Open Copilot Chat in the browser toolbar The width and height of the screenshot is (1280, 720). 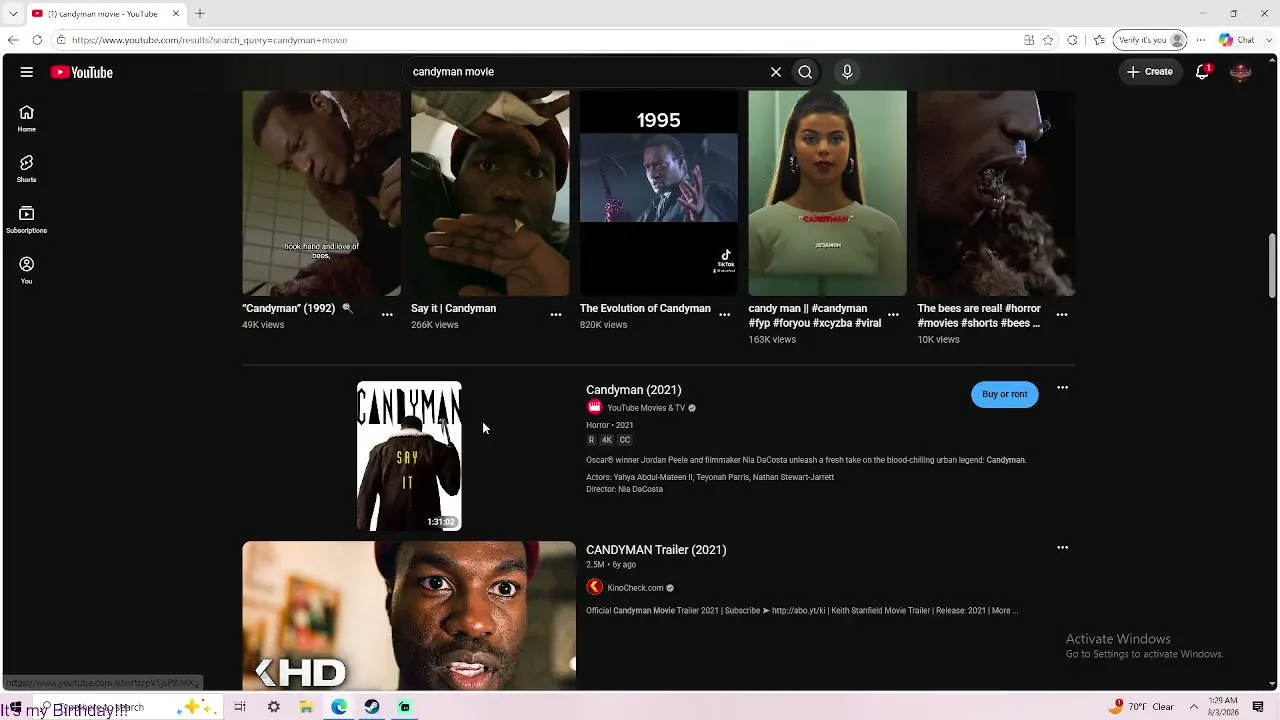click(x=1237, y=40)
